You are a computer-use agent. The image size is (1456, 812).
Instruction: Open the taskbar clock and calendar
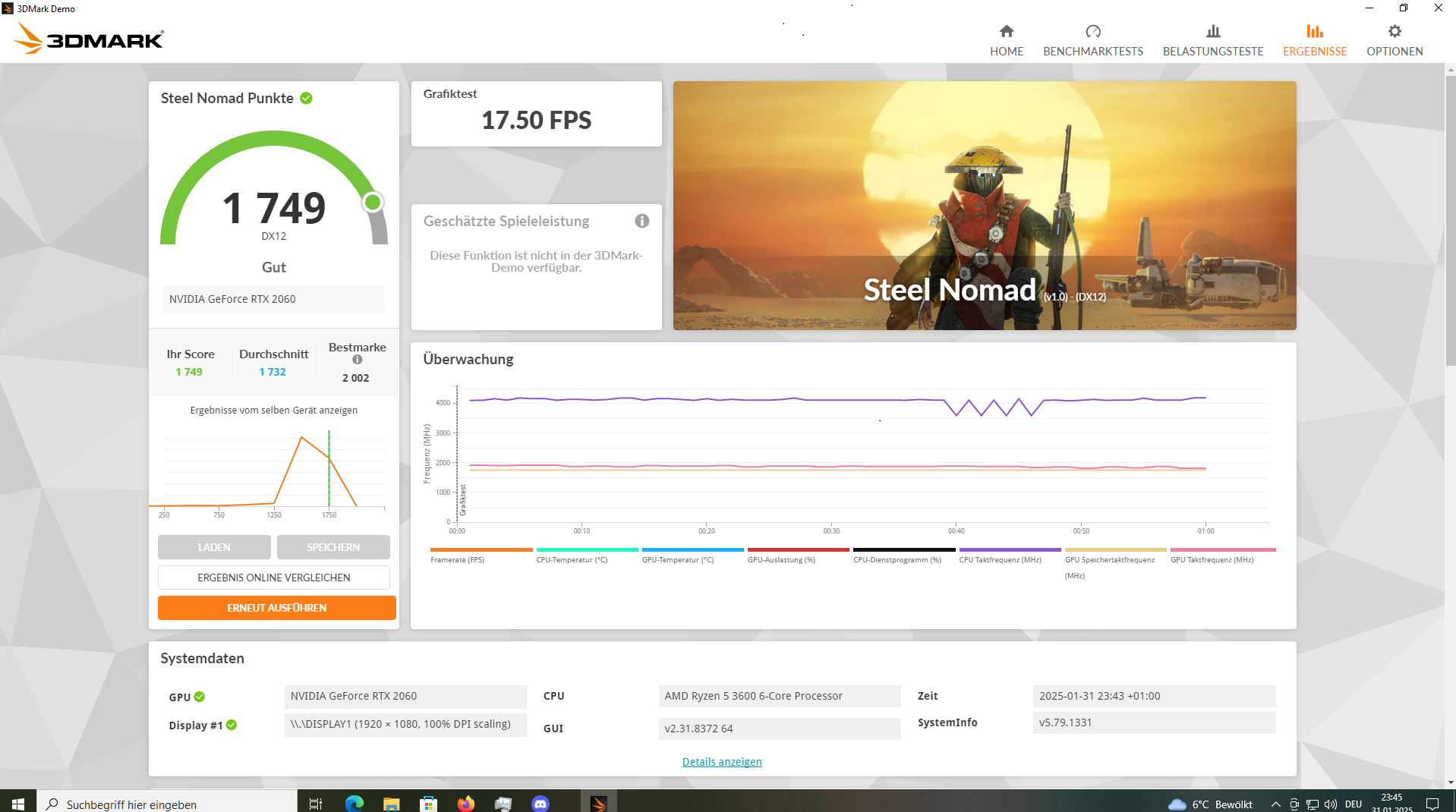1392,803
